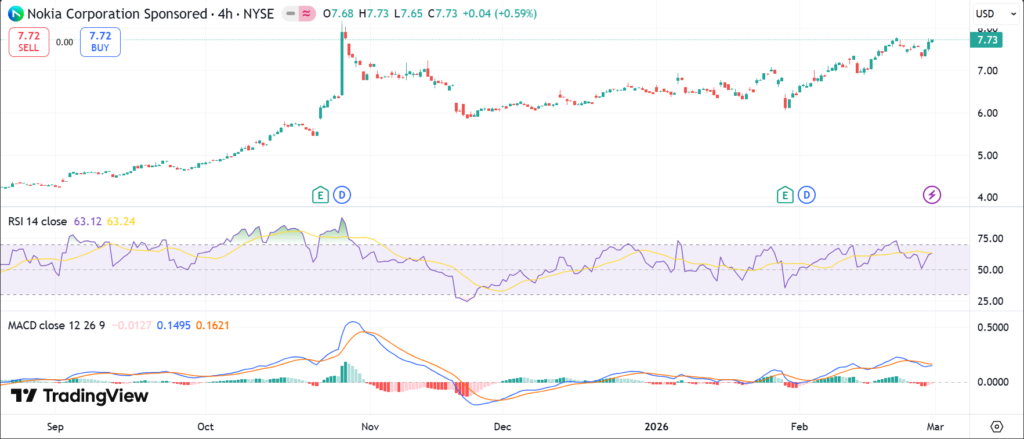Click the MACD histogram value -0.0127
The width and height of the screenshot is (1024, 439).
point(131,325)
